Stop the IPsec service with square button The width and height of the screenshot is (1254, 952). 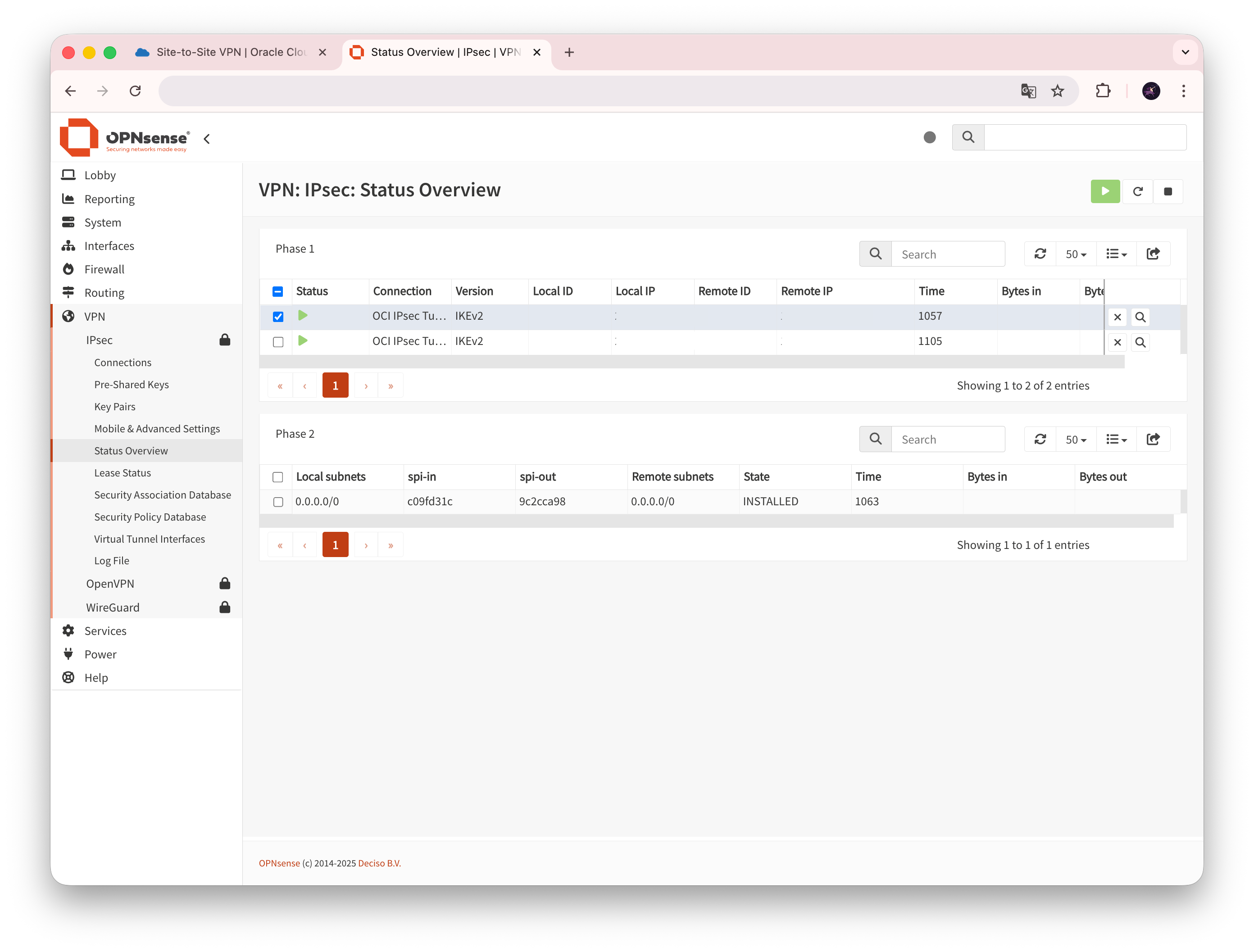click(x=1168, y=191)
